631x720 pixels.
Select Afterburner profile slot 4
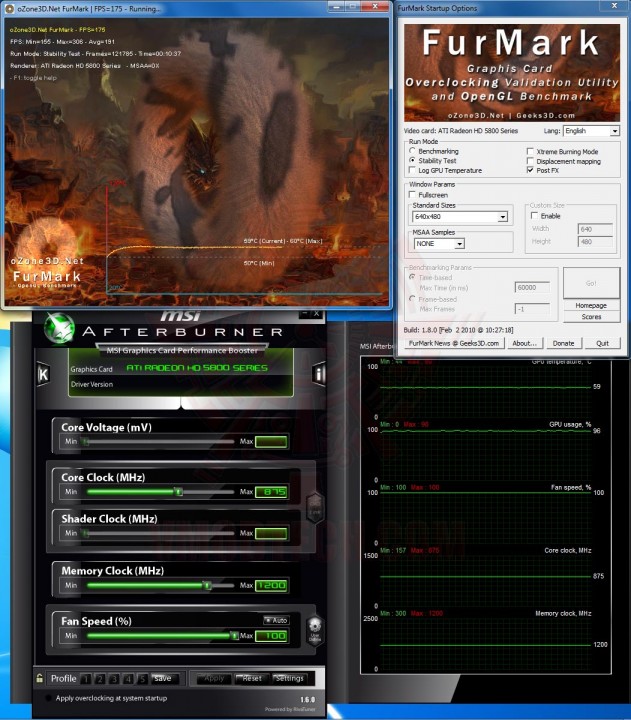129,679
